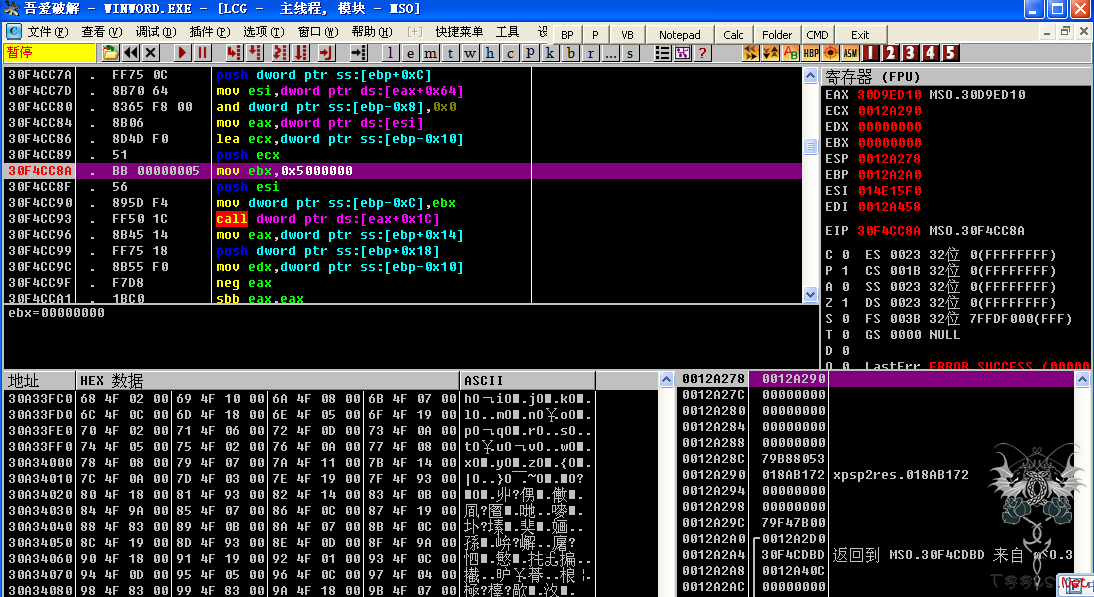Click the Go to address icon
This screenshot has width=1094, height=597.
point(358,53)
